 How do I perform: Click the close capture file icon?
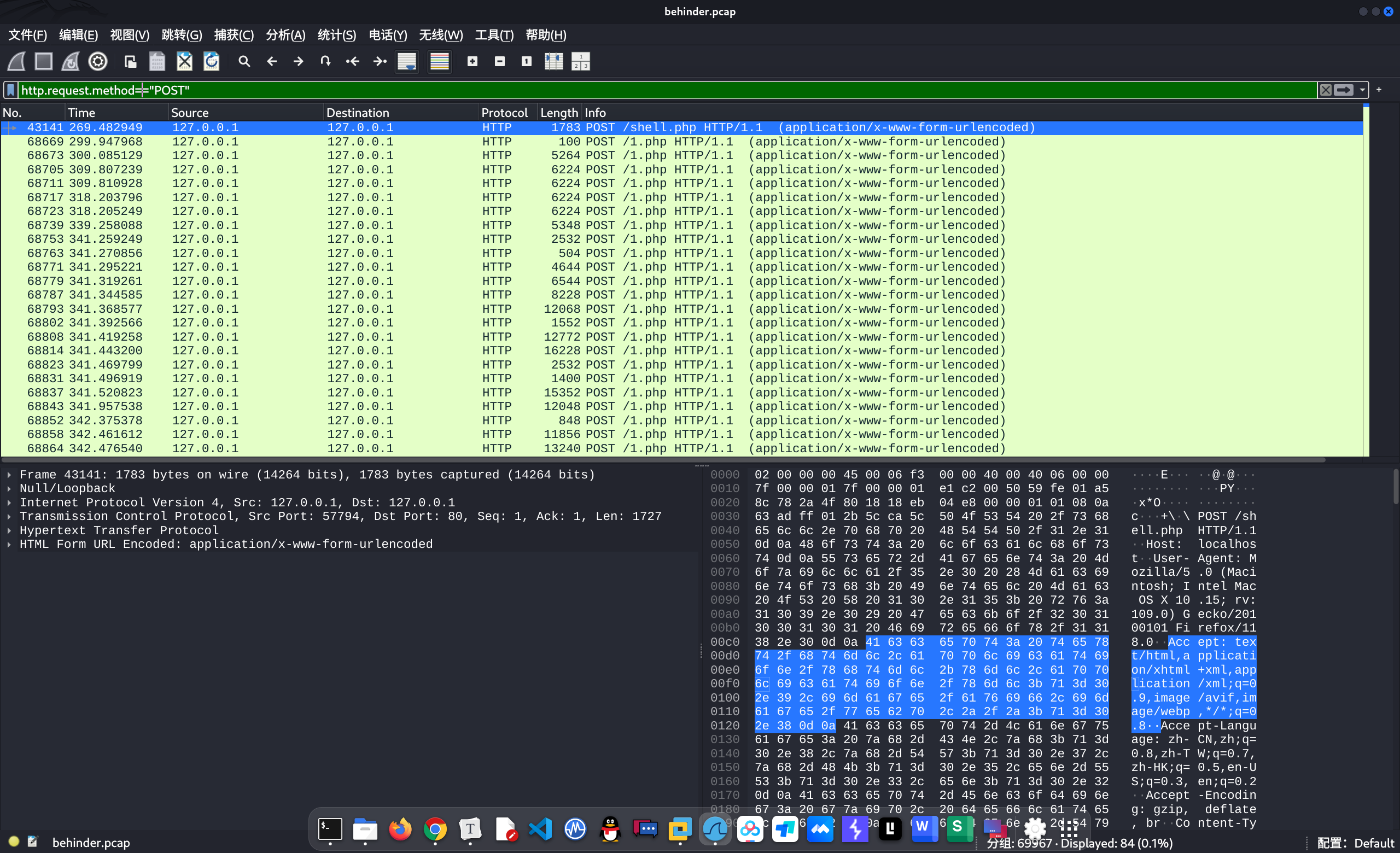[184, 61]
